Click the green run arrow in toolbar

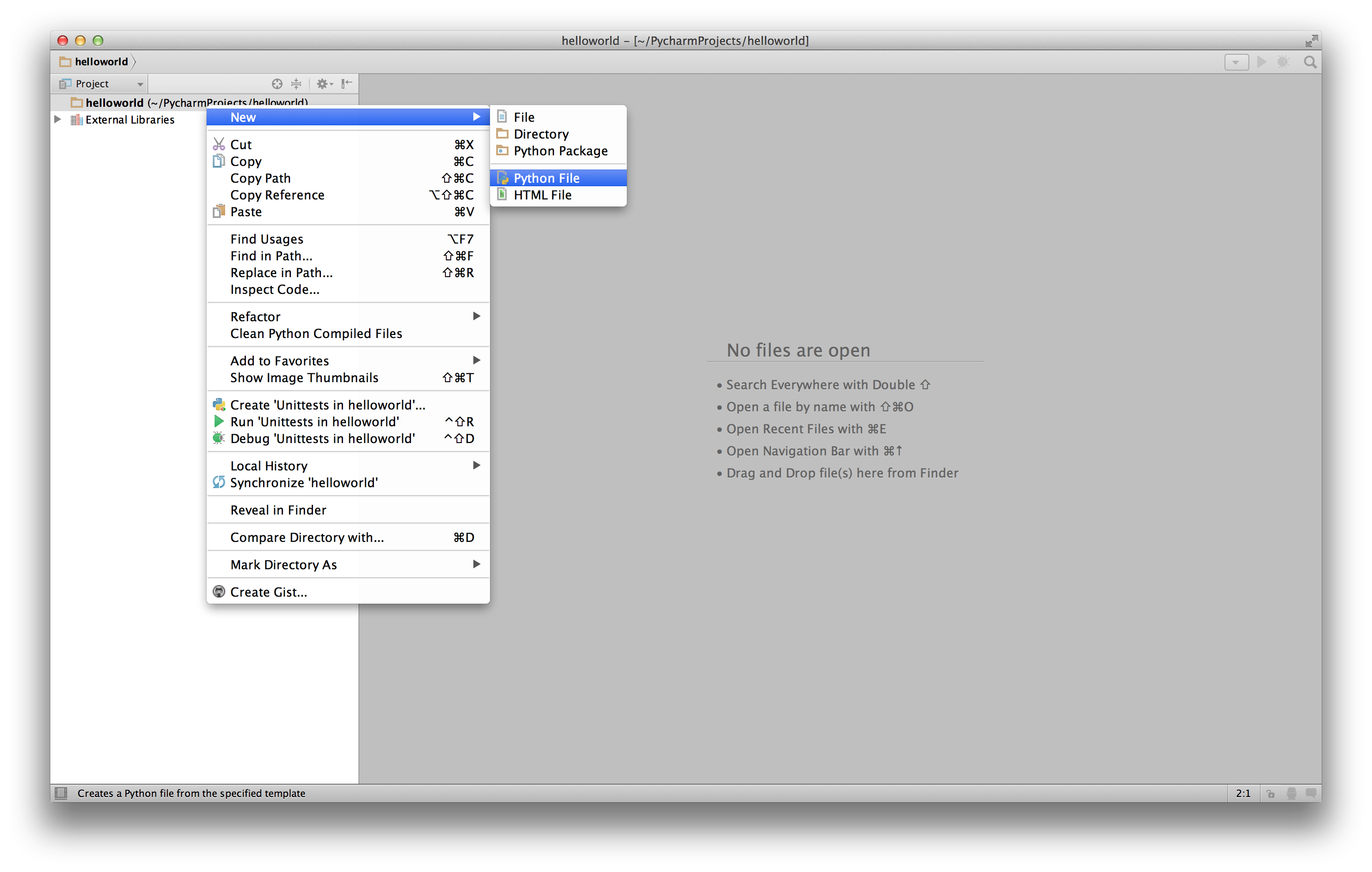click(x=1262, y=62)
